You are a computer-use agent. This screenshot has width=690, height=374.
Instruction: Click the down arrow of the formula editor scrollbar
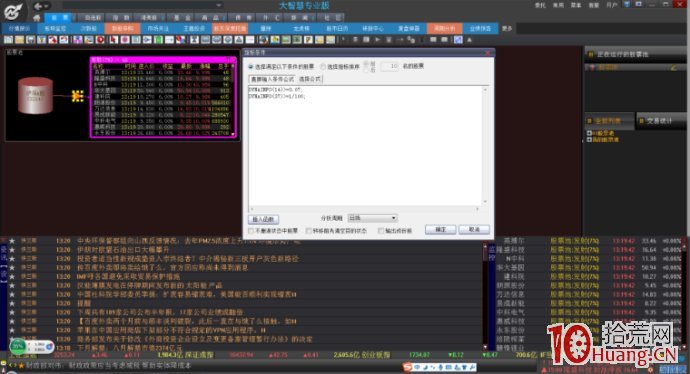(485, 202)
